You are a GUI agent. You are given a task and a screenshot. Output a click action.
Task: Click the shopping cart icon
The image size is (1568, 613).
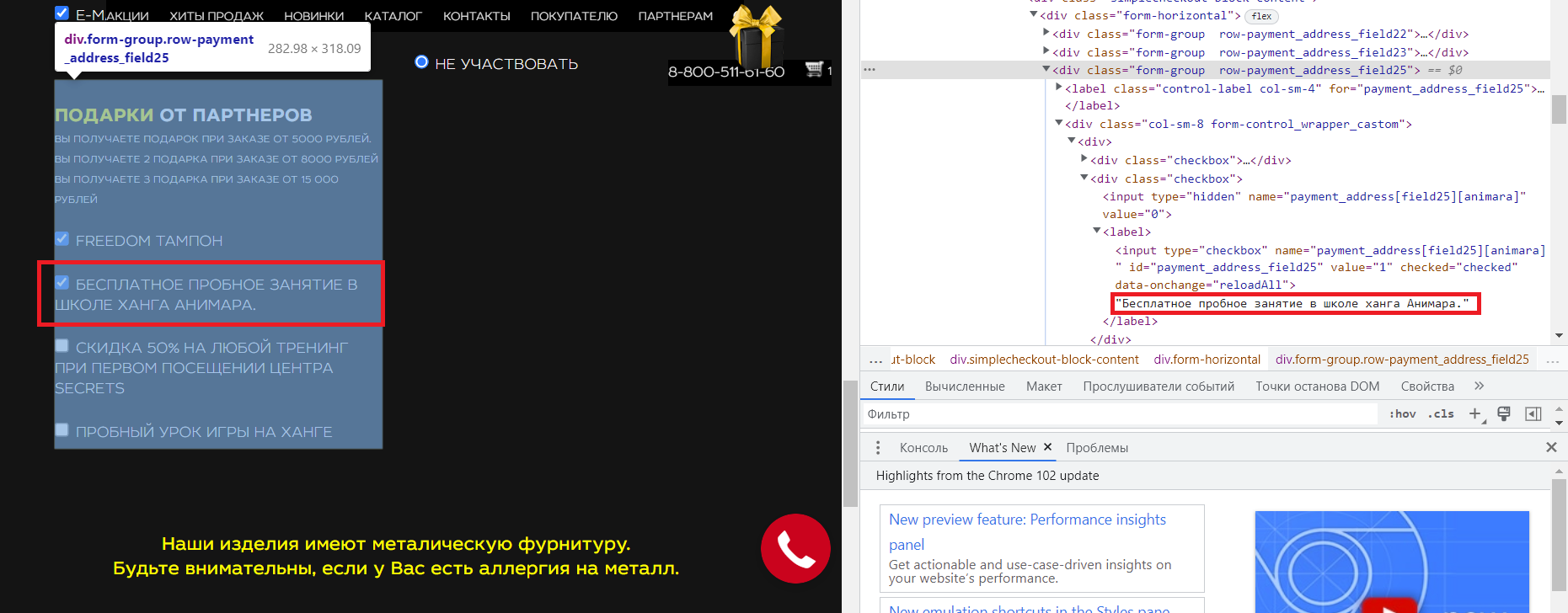coord(814,69)
